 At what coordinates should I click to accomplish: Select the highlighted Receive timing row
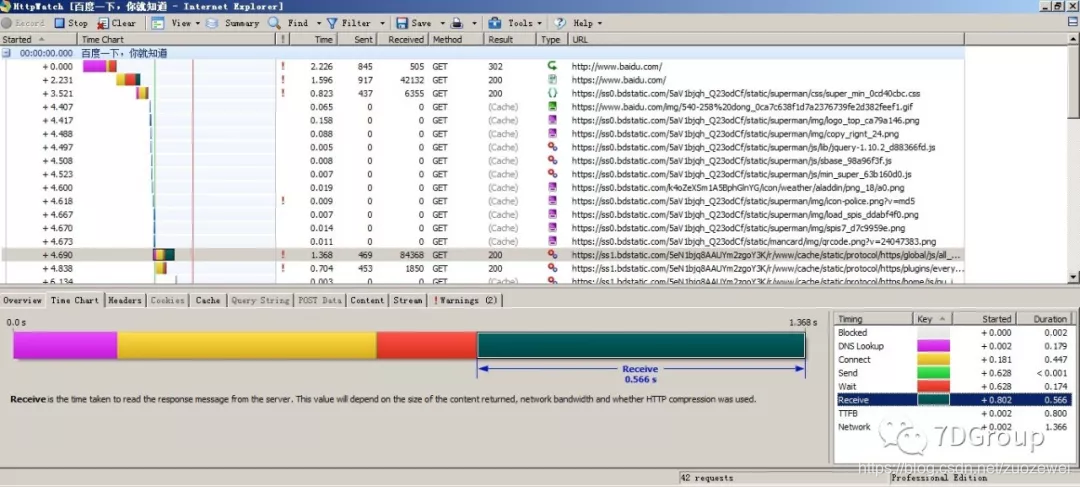pos(953,400)
